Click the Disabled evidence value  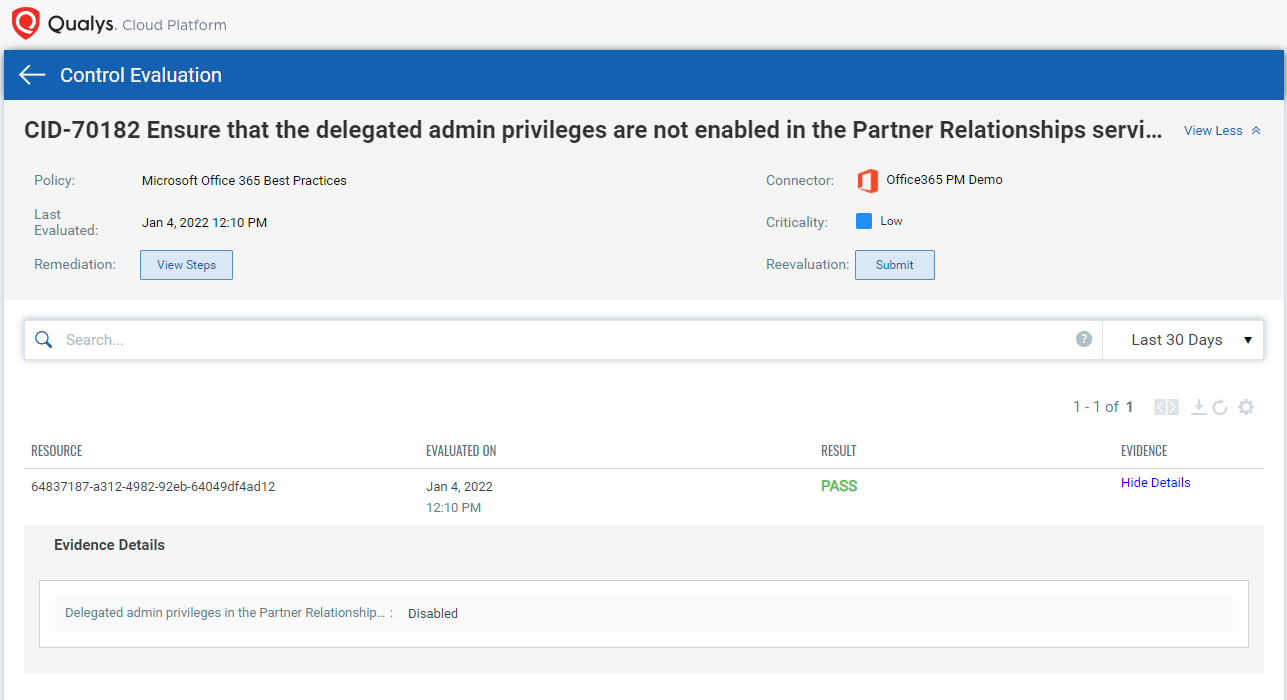click(433, 614)
